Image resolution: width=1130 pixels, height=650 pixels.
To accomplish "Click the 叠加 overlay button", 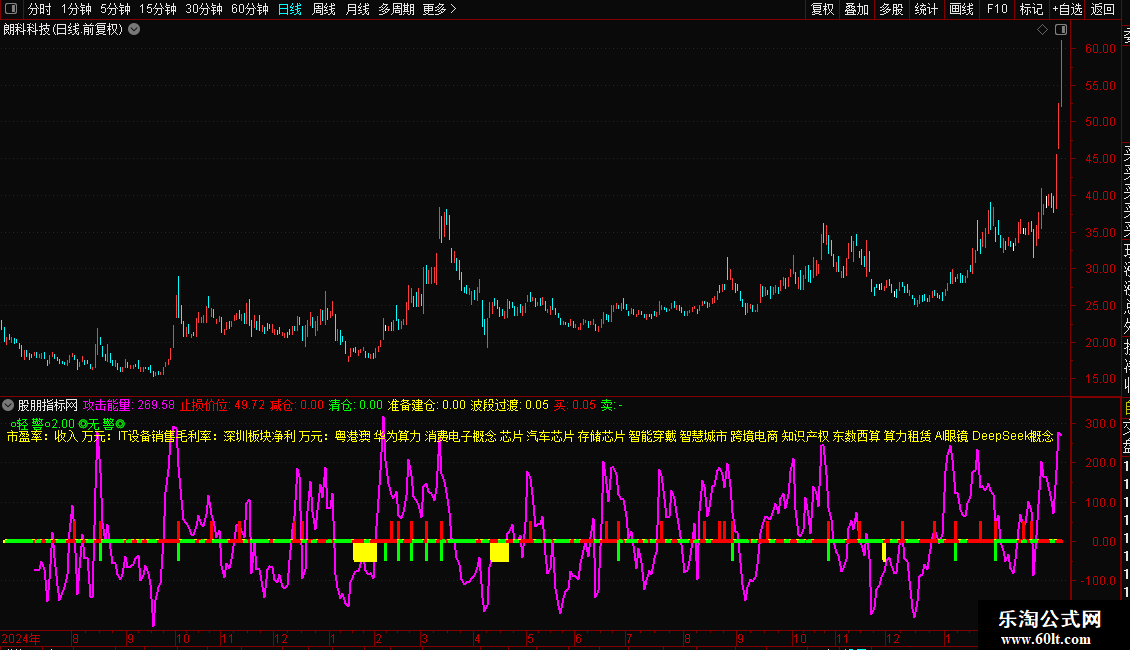I will (x=857, y=9).
